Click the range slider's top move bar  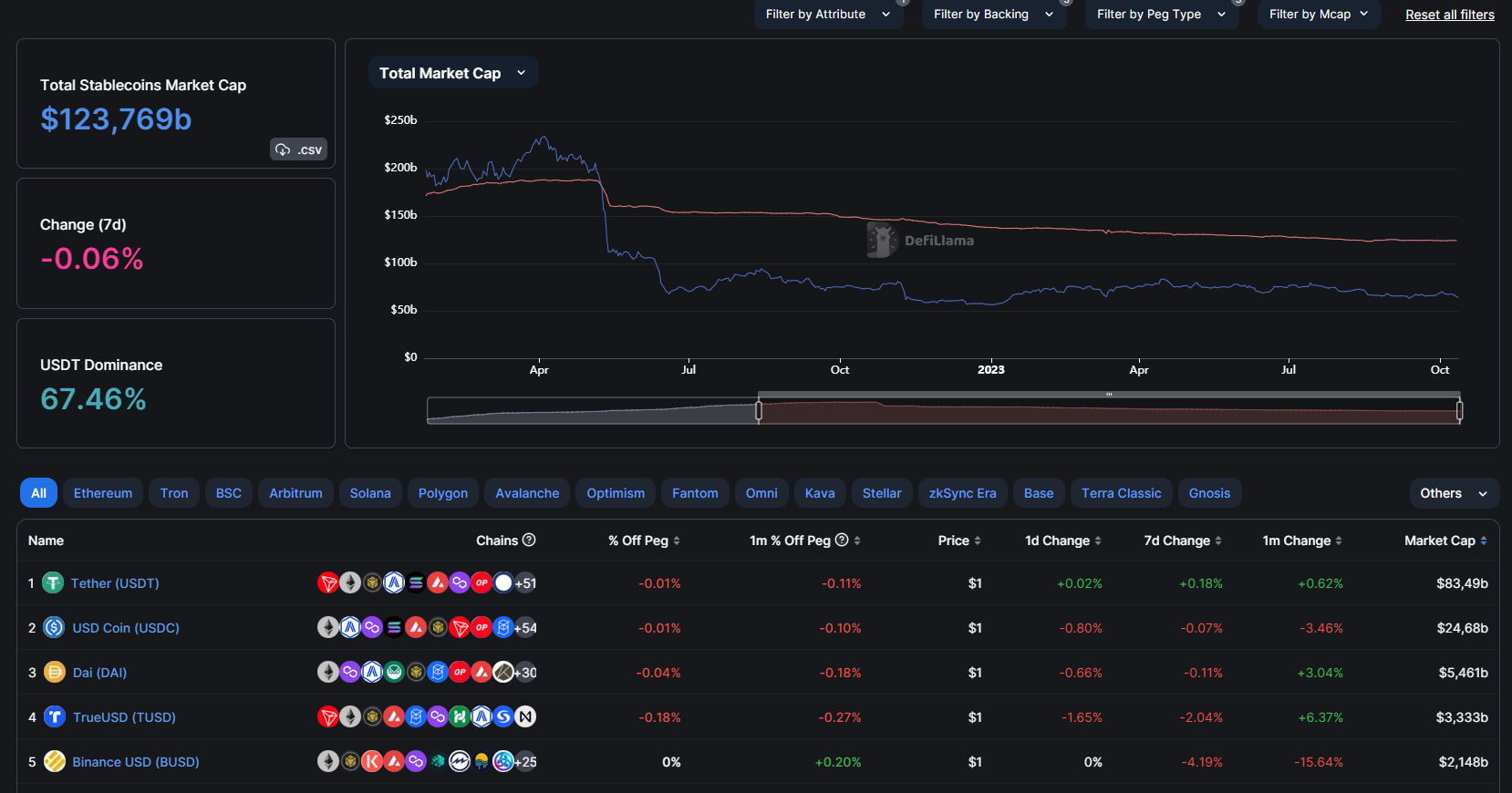tap(1109, 395)
